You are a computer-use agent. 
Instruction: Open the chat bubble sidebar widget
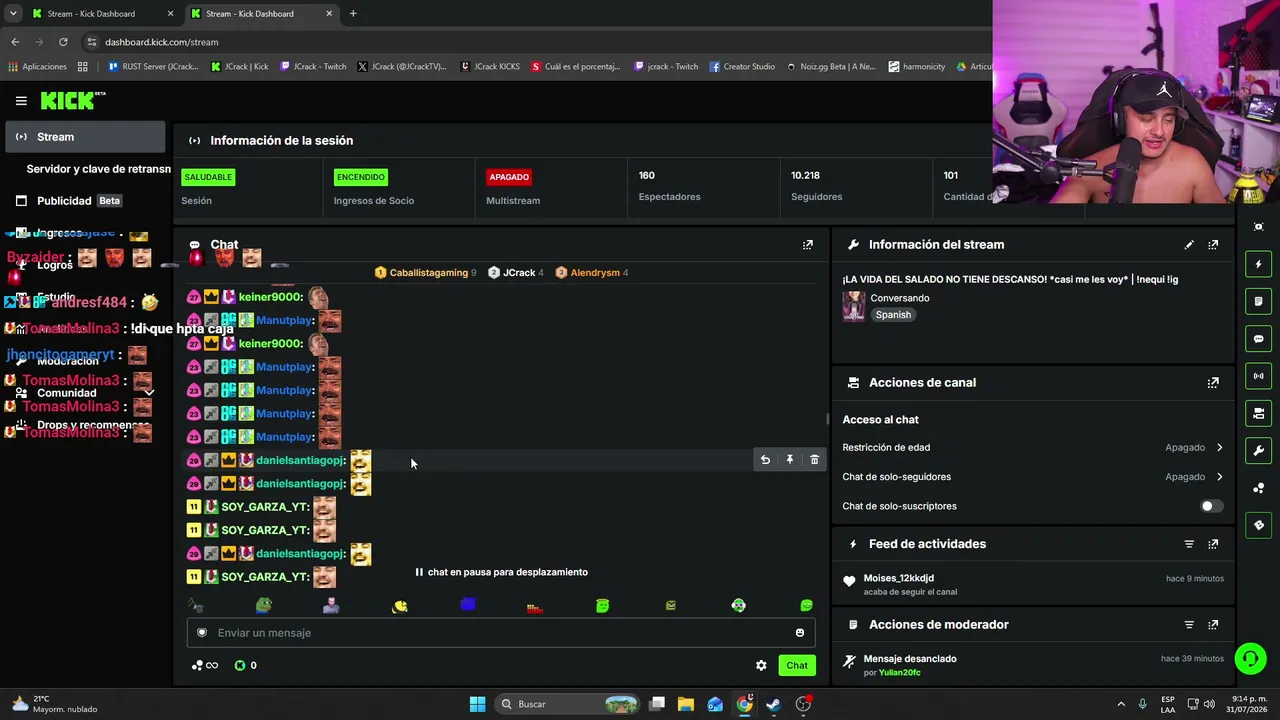(1259, 339)
